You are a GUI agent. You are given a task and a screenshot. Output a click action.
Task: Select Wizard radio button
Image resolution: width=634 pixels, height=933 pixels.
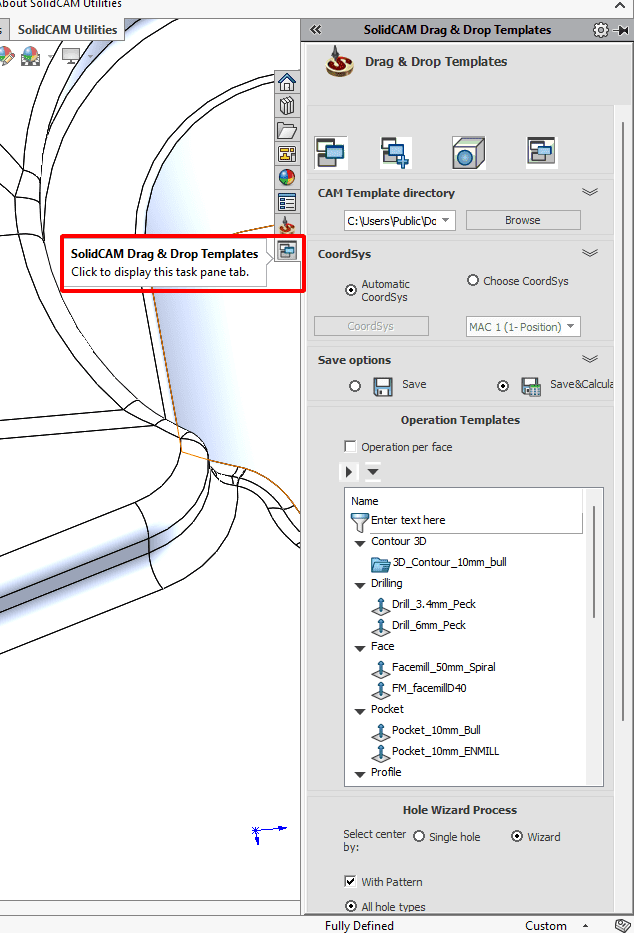tap(517, 836)
